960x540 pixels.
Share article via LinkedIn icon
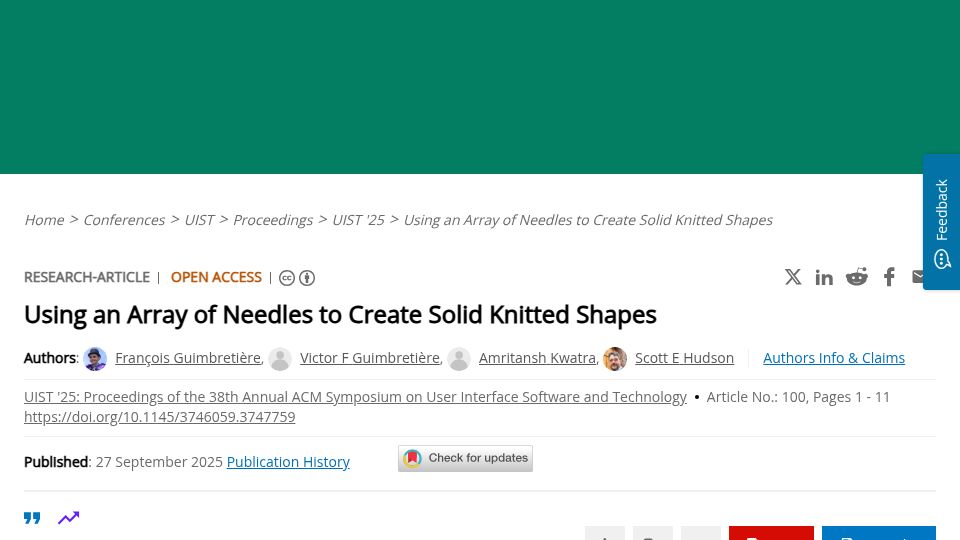(824, 277)
